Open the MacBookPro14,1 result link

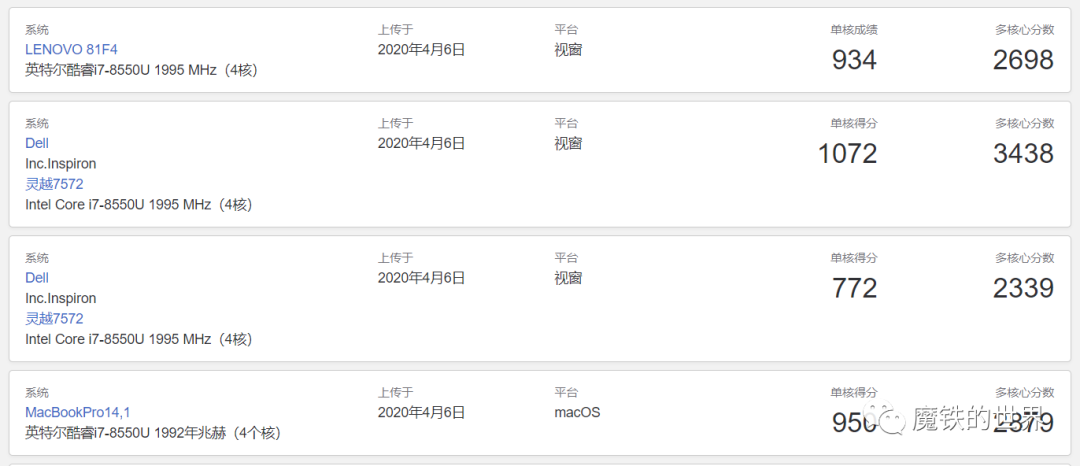pyautogui.click(x=78, y=412)
